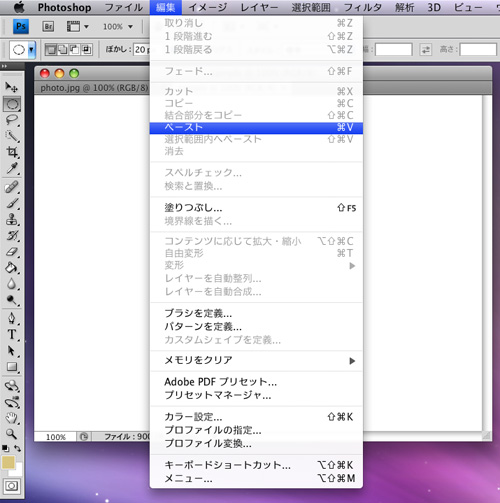
Task: Open Adobe PDF プリセット... dialog
Action: (x=256, y=382)
